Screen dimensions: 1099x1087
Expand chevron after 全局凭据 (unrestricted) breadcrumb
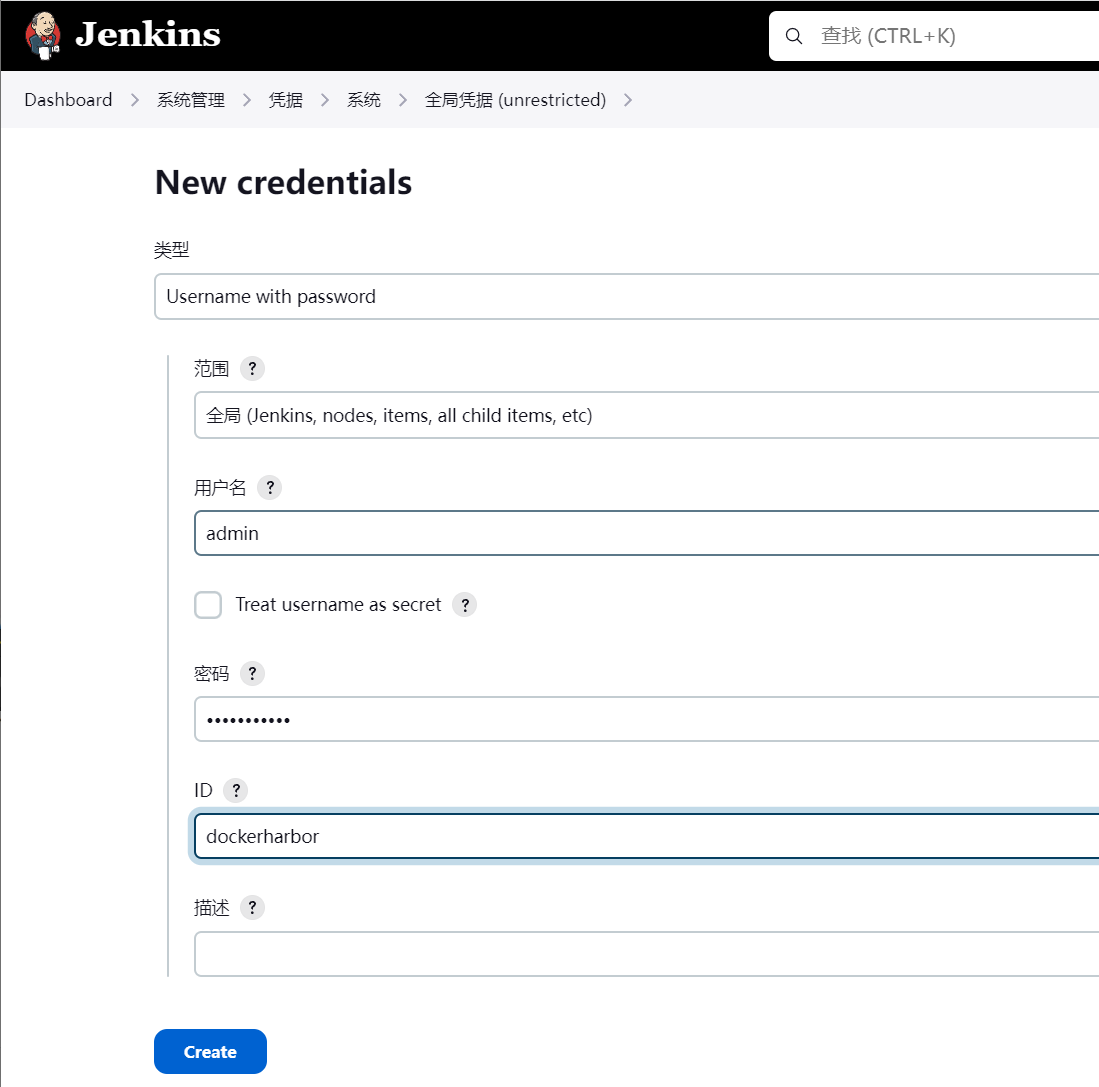[628, 100]
